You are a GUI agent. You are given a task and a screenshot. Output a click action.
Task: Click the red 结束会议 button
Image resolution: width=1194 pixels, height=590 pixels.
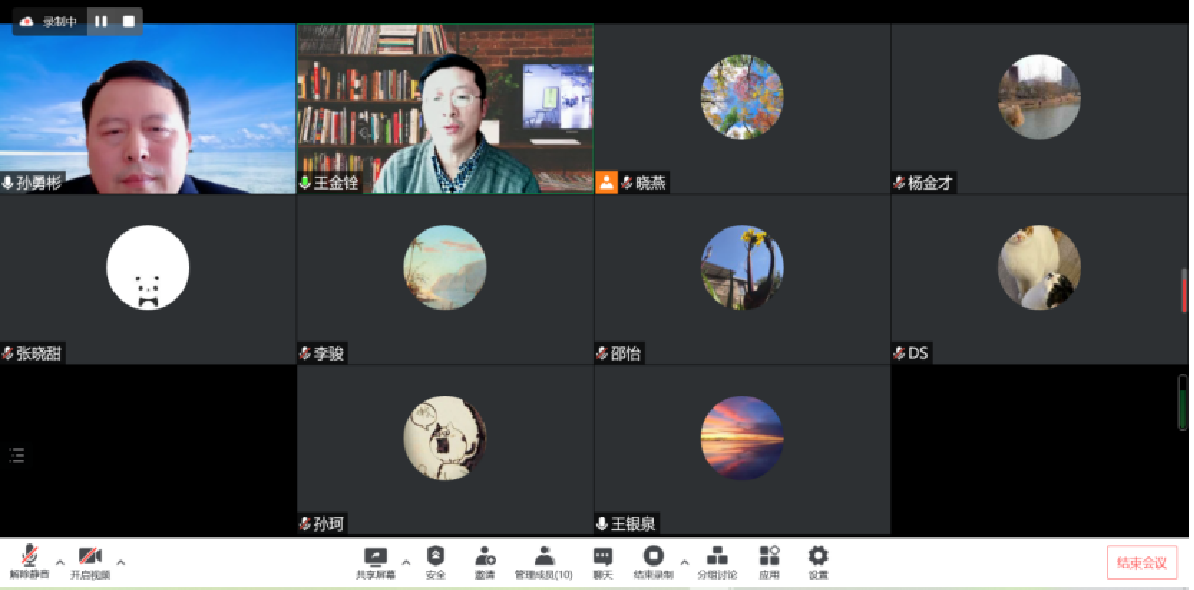1141,562
